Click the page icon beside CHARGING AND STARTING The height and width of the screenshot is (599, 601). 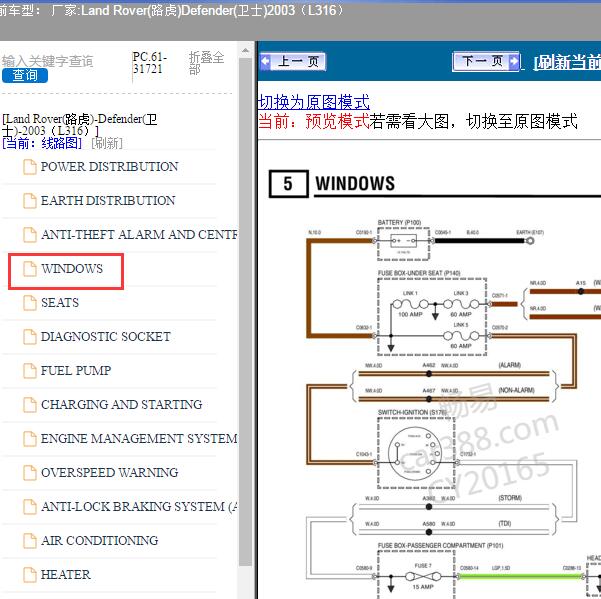(x=30, y=404)
